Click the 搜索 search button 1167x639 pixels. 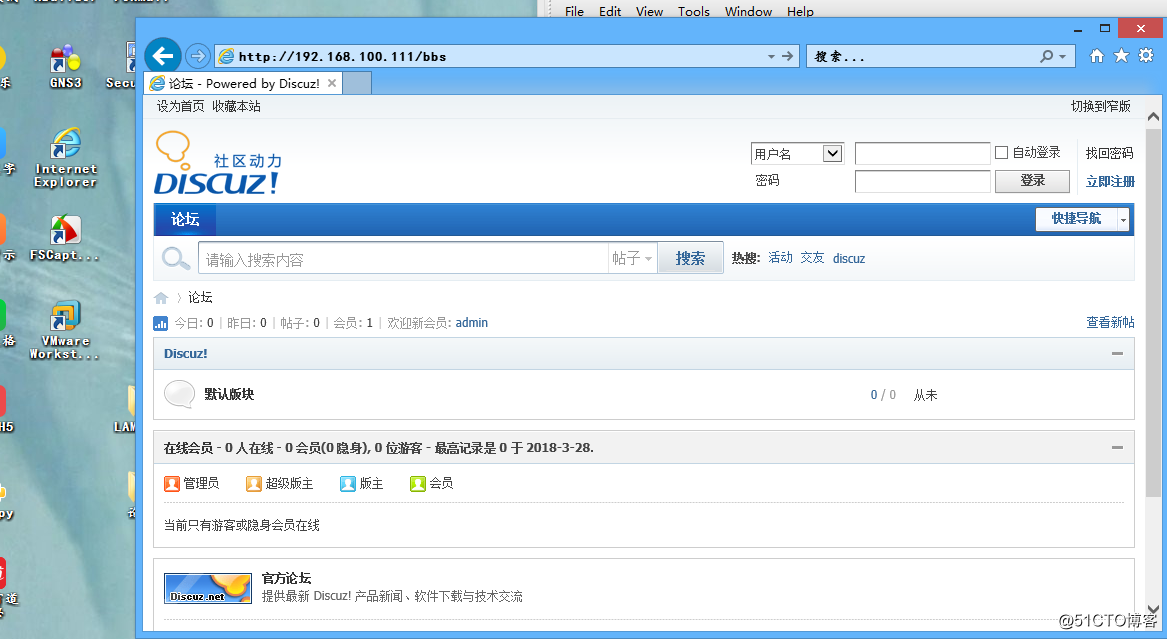tap(690, 258)
